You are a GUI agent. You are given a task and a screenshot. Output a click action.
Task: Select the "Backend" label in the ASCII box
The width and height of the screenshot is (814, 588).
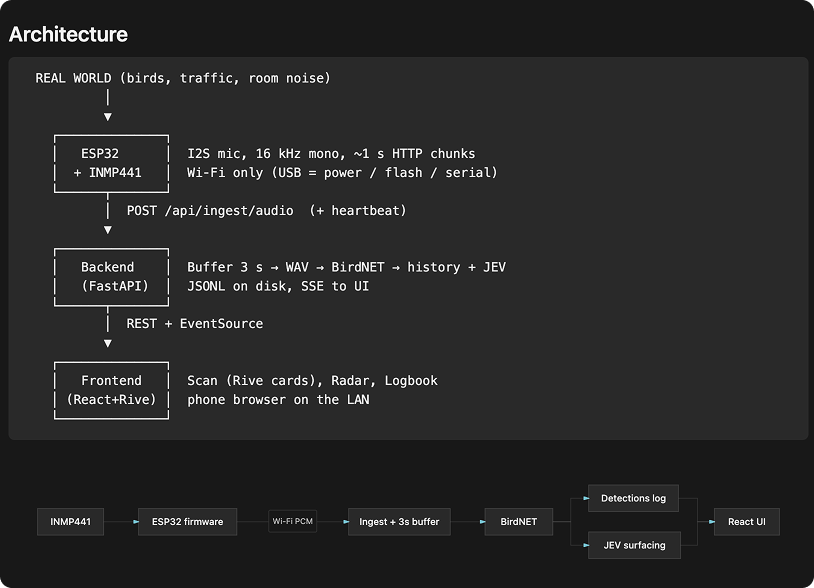107,267
